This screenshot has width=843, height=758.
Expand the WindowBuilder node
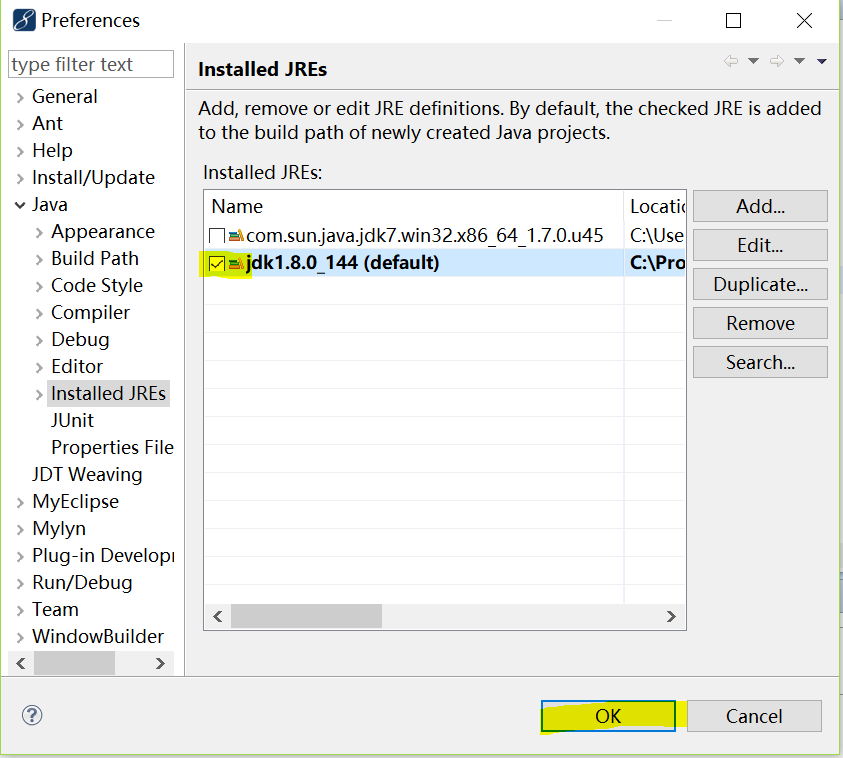(20, 637)
